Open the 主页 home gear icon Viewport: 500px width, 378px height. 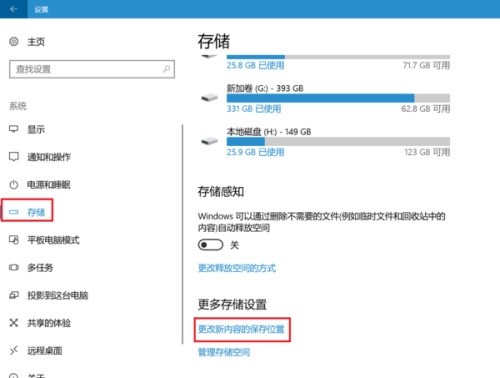click(x=14, y=42)
